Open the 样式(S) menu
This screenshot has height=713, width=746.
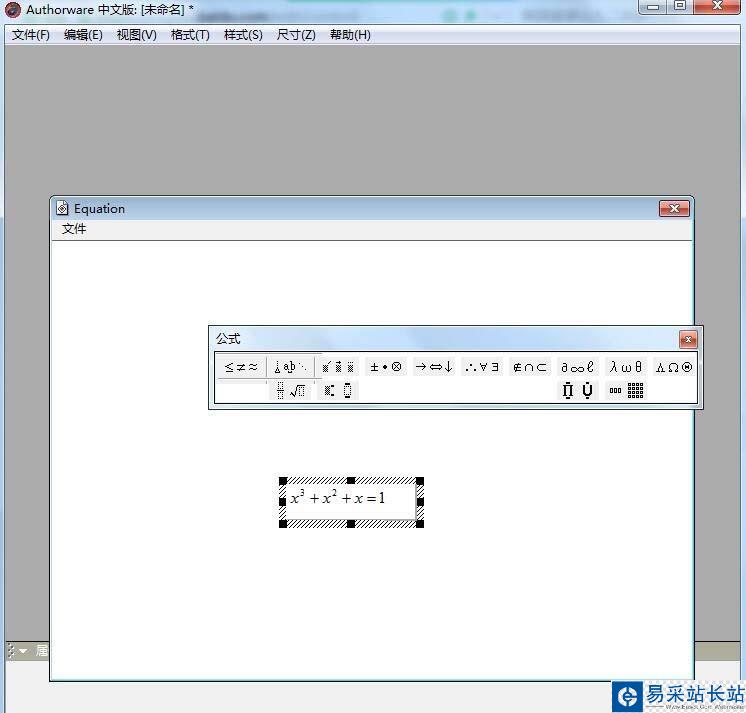point(243,35)
